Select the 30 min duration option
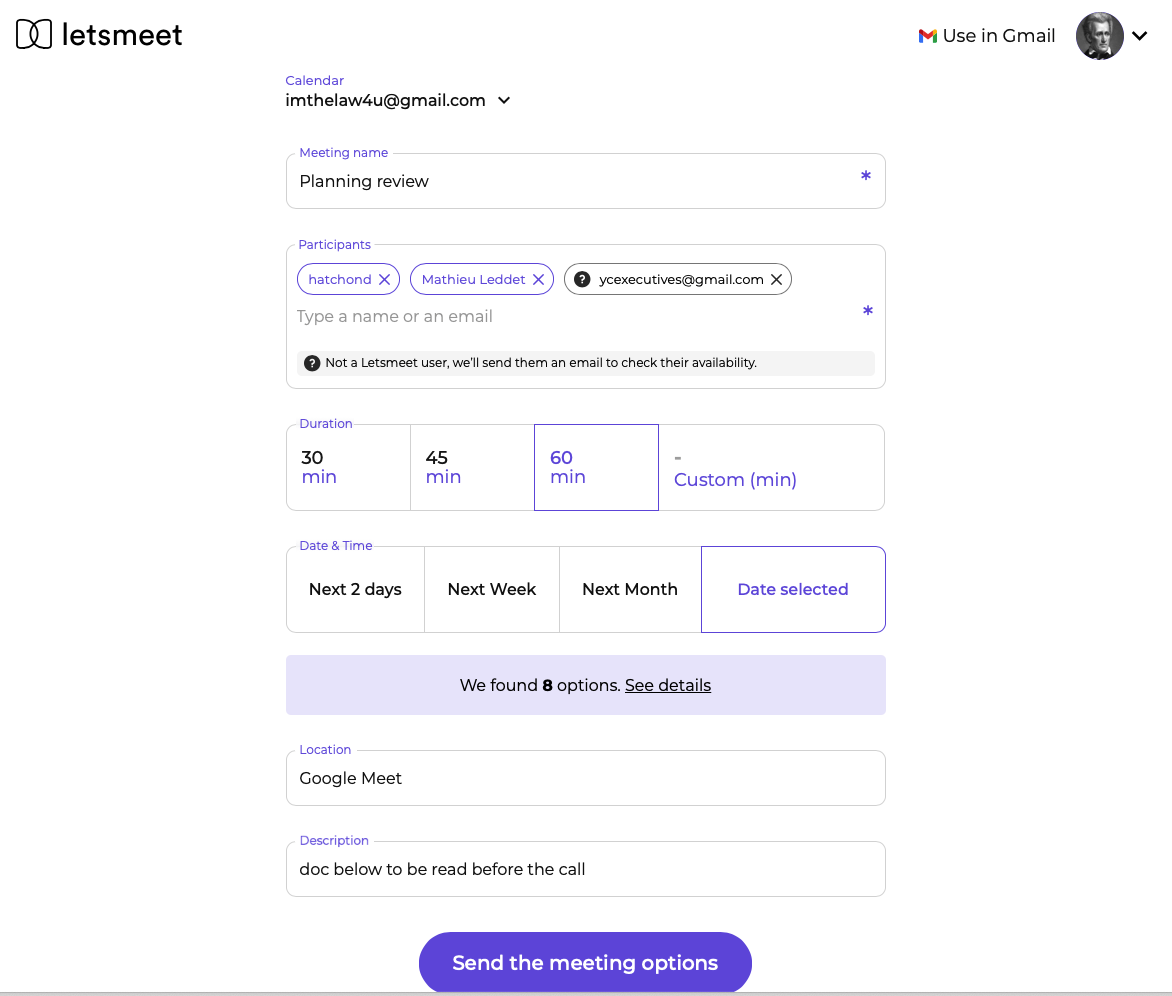 [x=347, y=467]
